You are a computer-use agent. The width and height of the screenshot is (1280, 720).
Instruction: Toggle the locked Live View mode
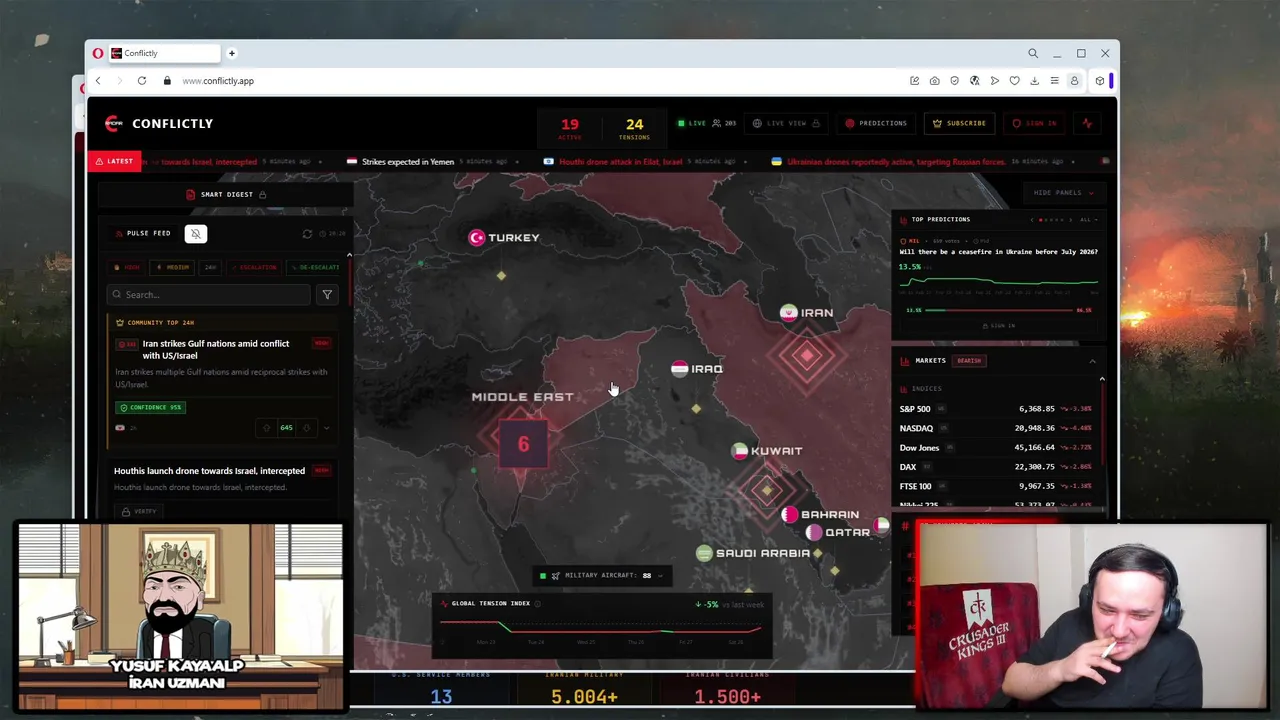pyautogui.click(x=787, y=123)
